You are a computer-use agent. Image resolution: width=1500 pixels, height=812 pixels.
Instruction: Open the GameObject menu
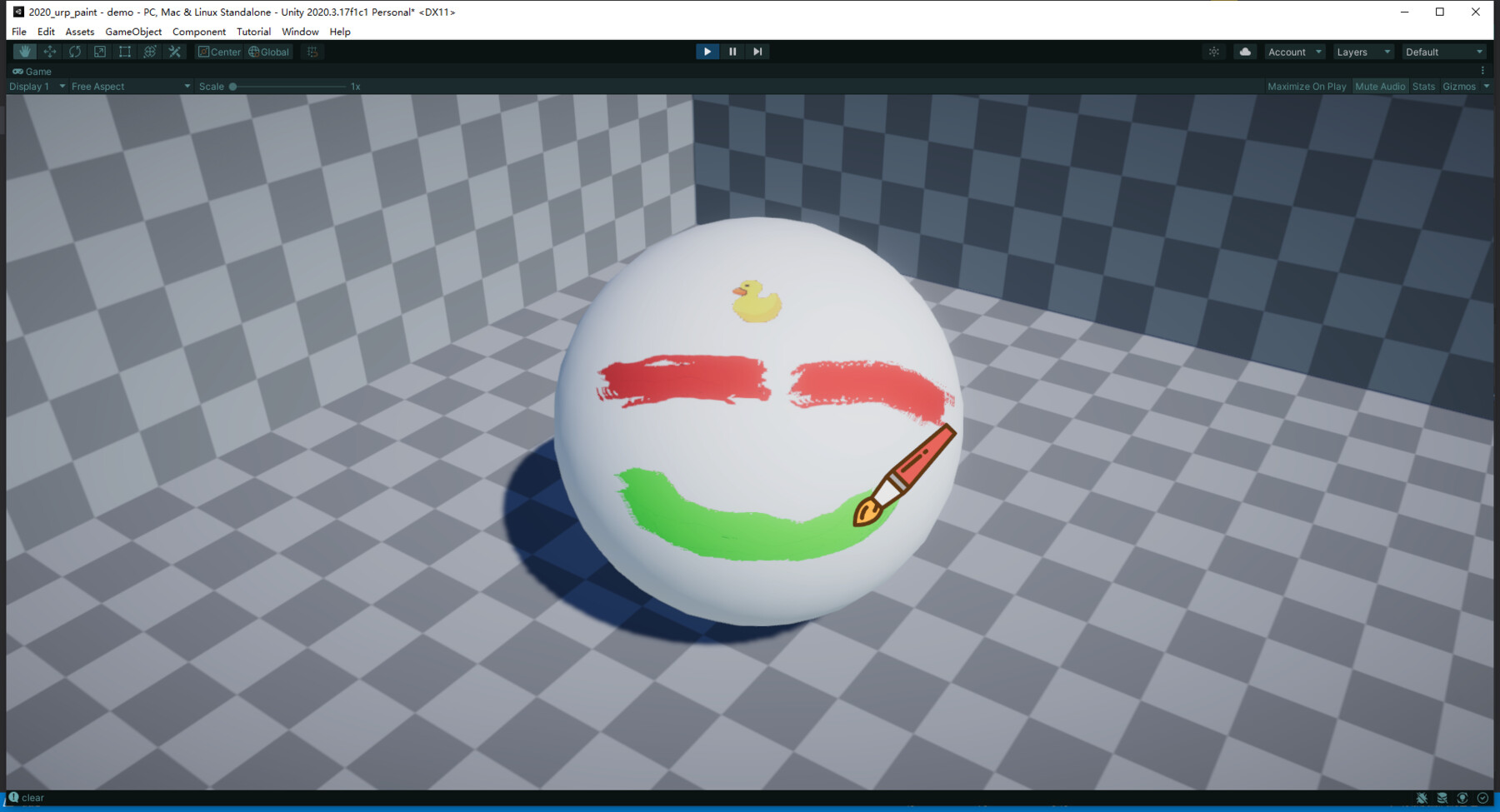tap(133, 32)
